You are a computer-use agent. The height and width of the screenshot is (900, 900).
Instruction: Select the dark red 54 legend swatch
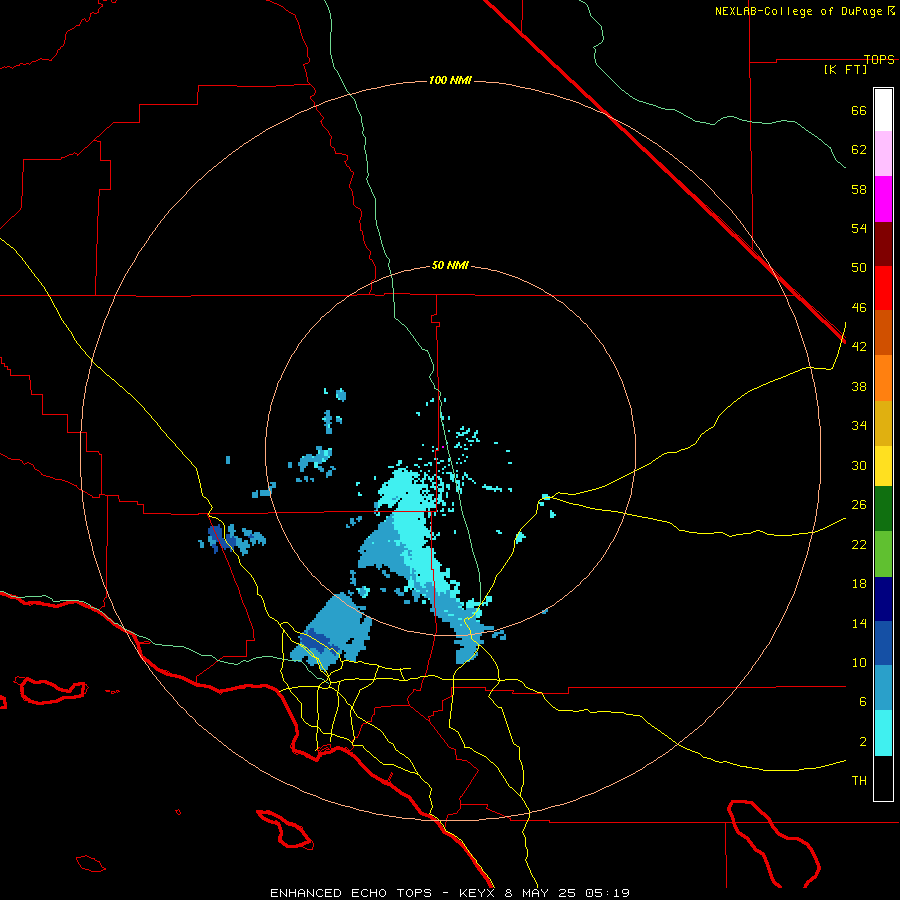883,243
